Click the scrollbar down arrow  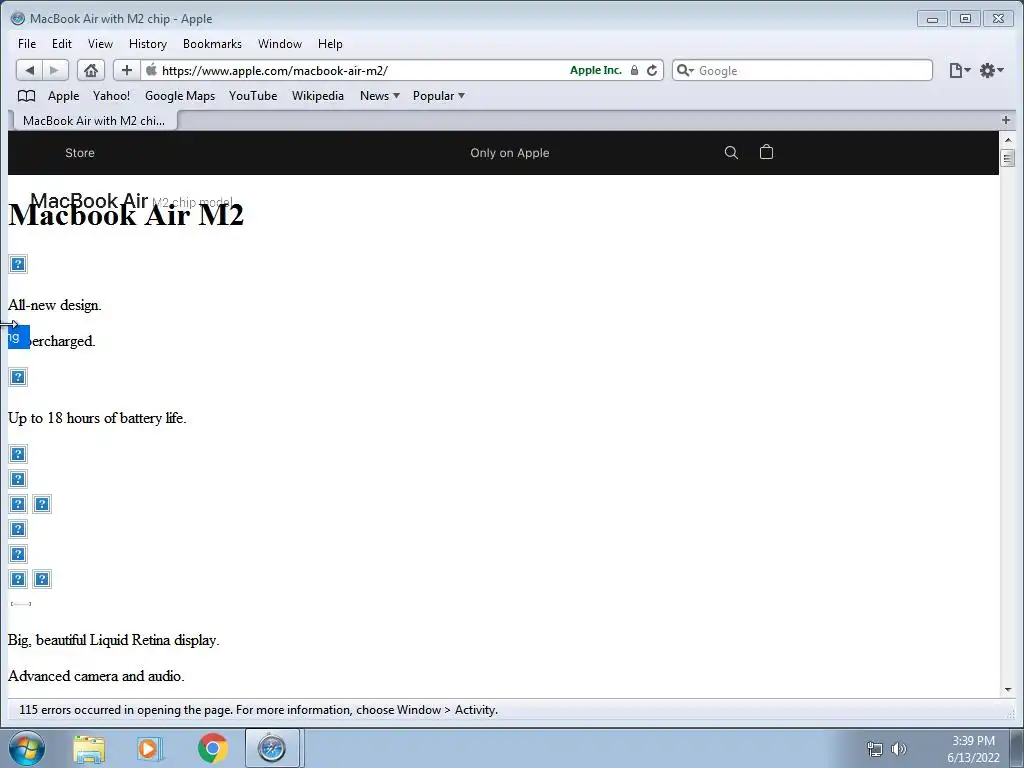pyautogui.click(x=1008, y=690)
